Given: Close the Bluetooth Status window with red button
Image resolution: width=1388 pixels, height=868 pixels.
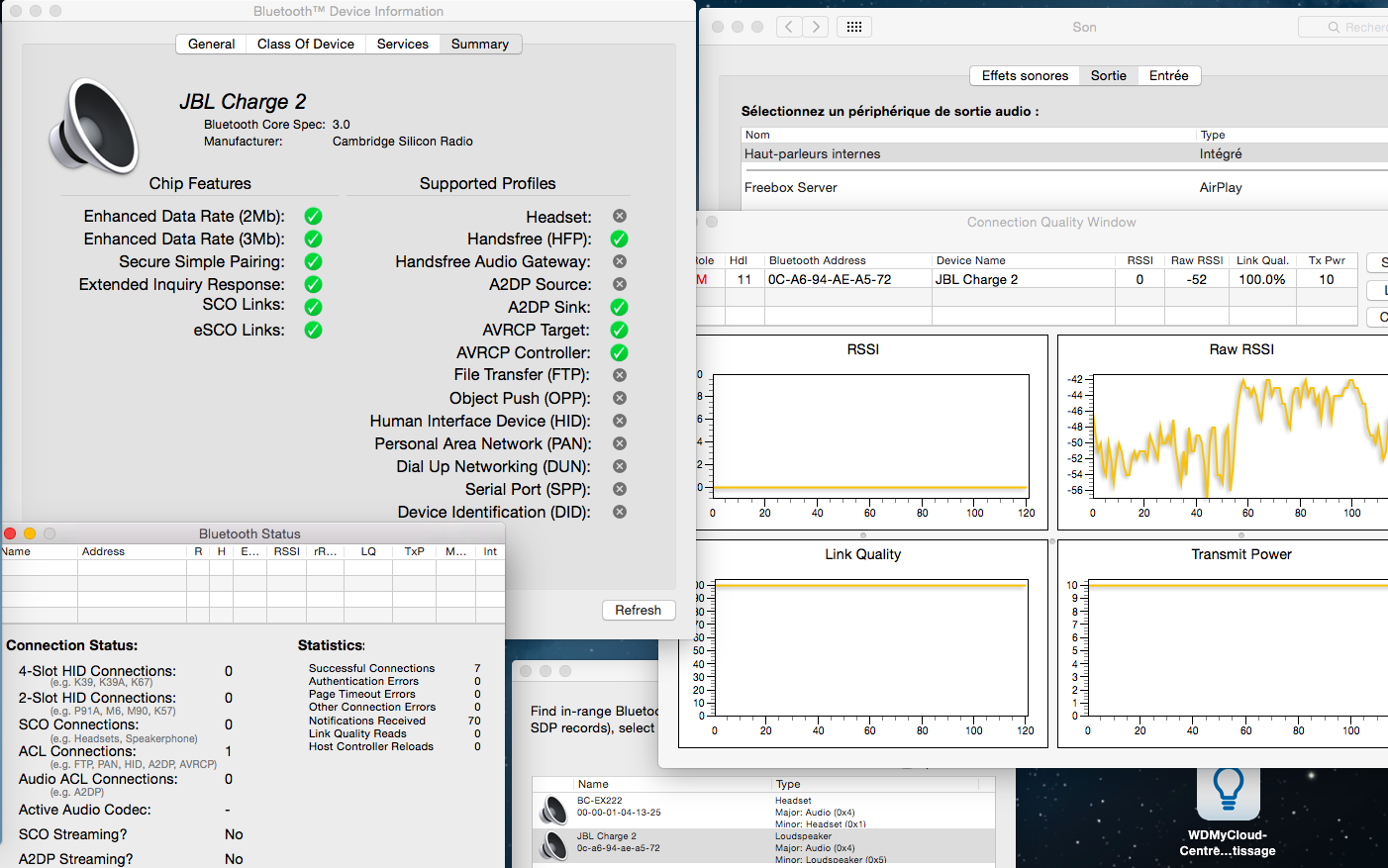Looking at the screenshot, I should (x=10, y=533).
